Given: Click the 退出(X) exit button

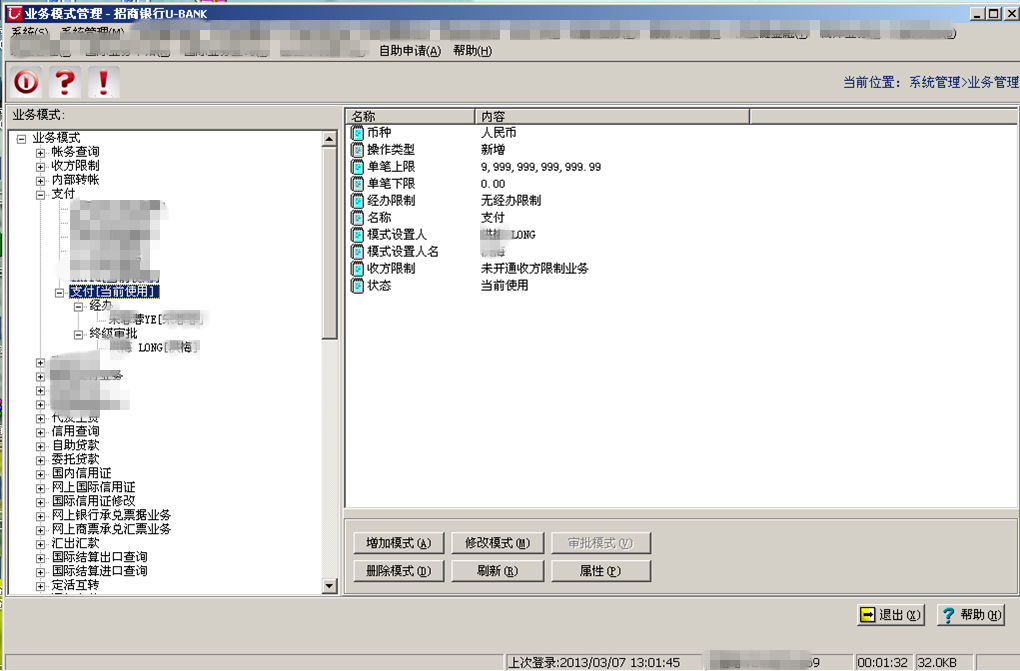Looking at the screenshot, I should click(891, 615).
